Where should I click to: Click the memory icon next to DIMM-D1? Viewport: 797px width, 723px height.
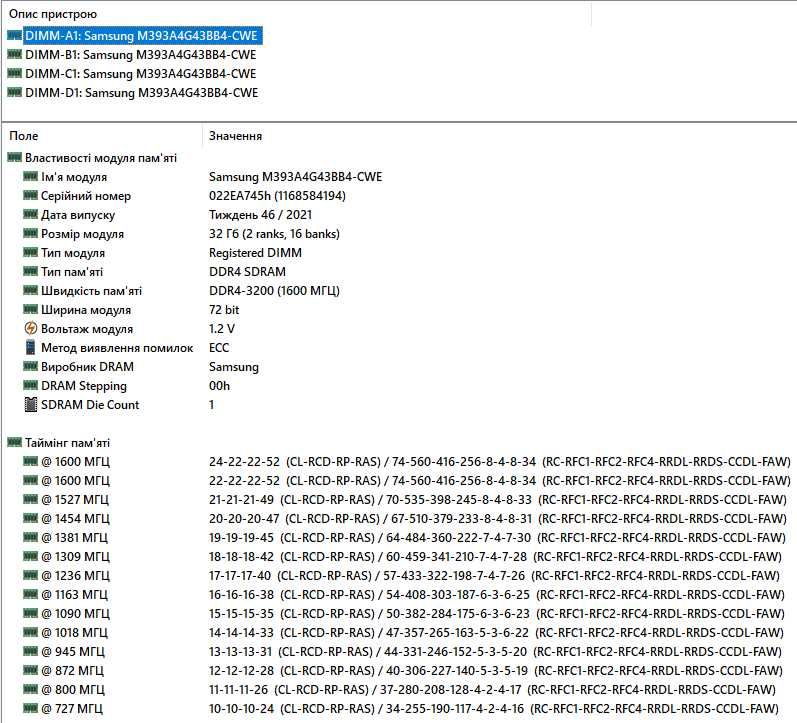(x=15, y=92)
